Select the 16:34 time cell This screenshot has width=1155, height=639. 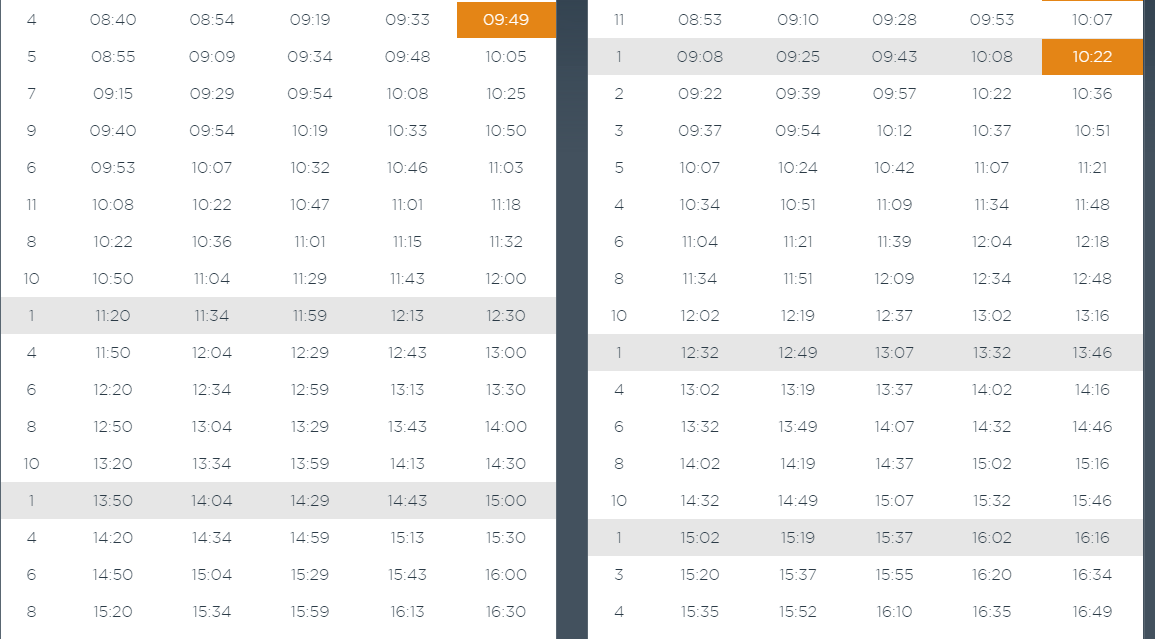tap(1092, 574)
